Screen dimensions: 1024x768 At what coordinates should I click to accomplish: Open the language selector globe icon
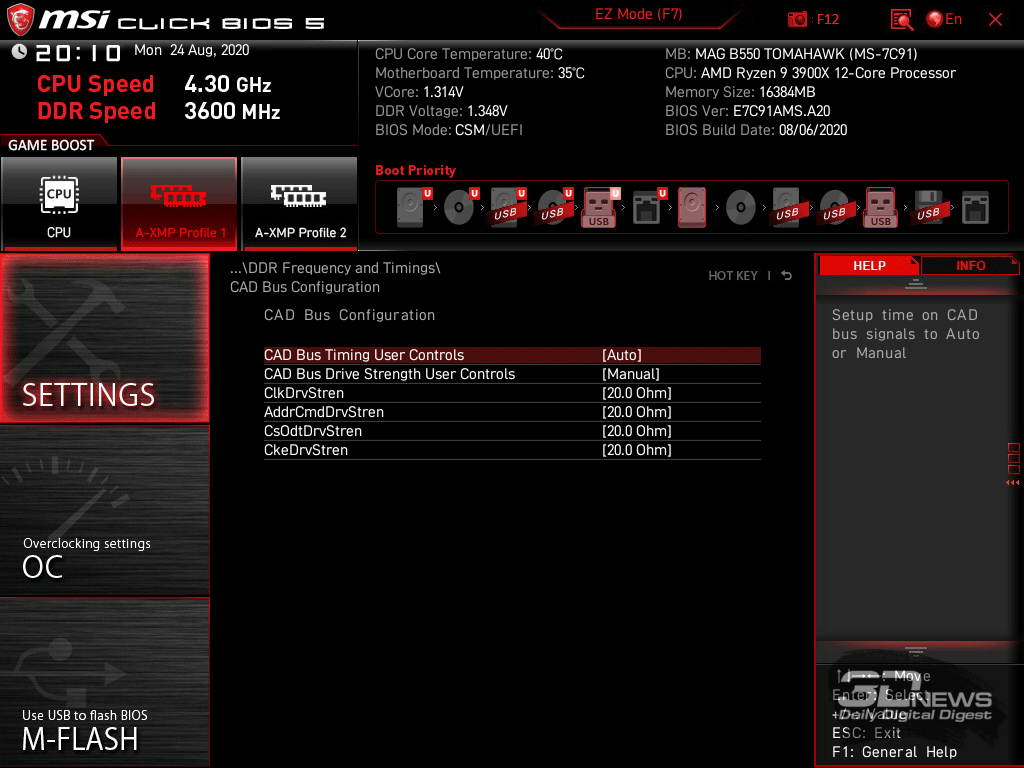pos(935,20)
